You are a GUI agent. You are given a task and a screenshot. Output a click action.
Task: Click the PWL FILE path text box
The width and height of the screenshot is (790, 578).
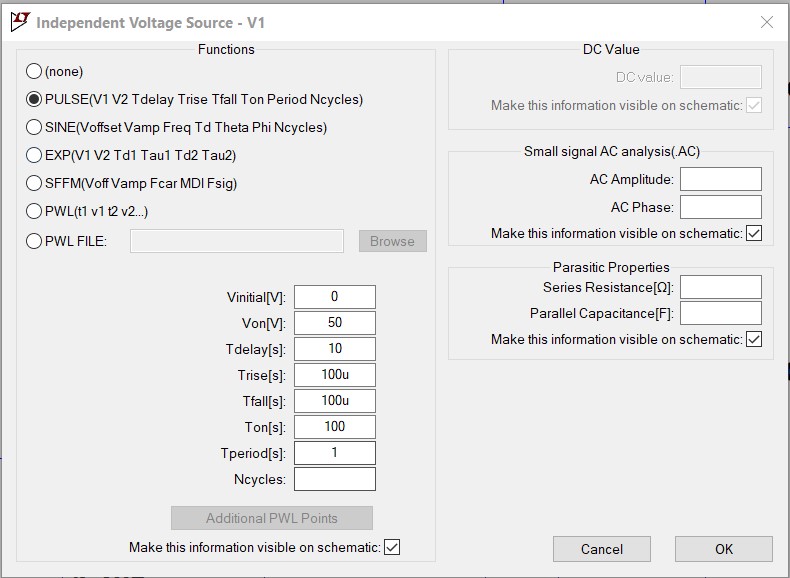click(x=237, y=241)
